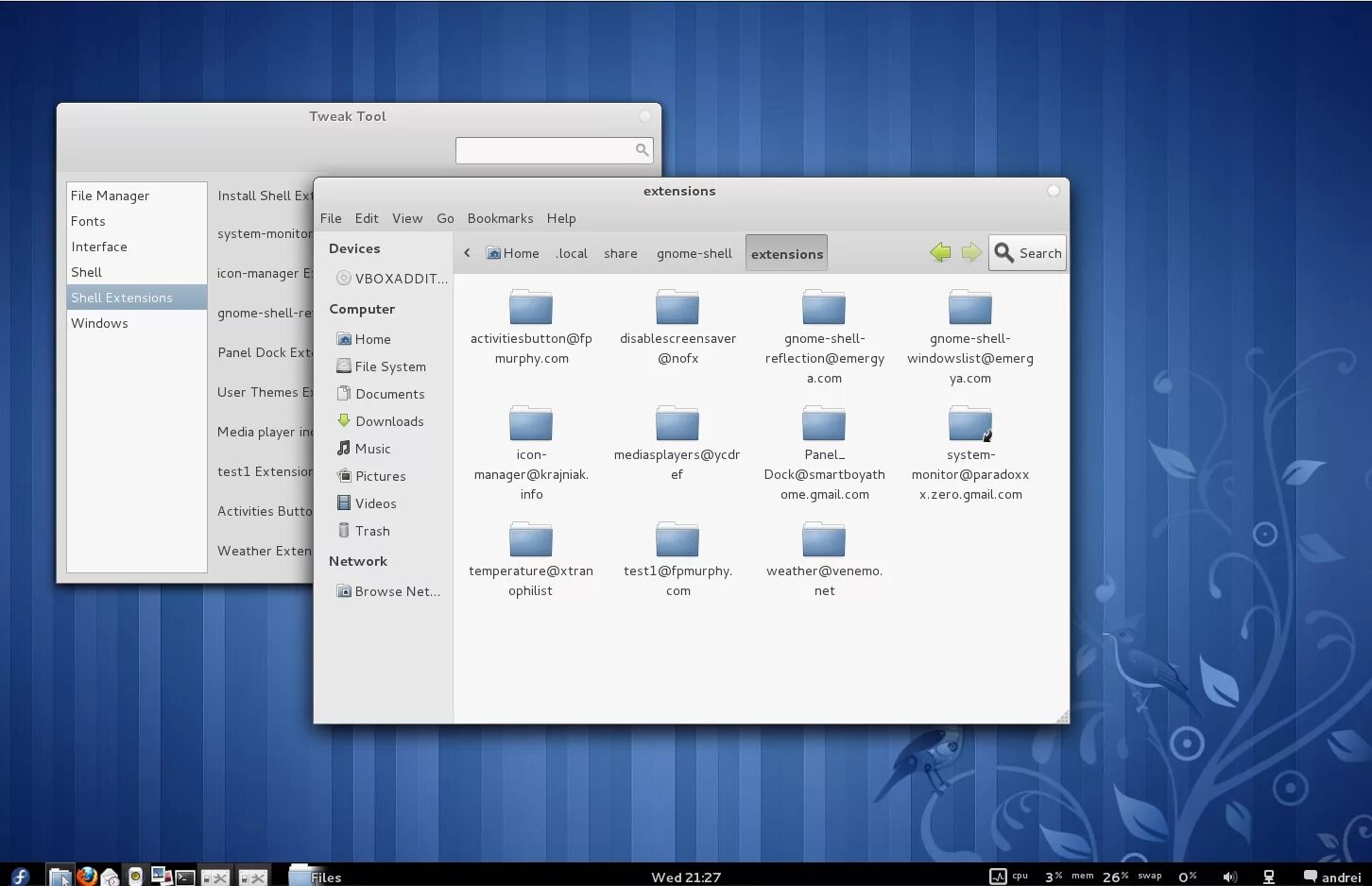
Task: Click the Search button in Files toolbar
Action: click(x=1028, y=253)
